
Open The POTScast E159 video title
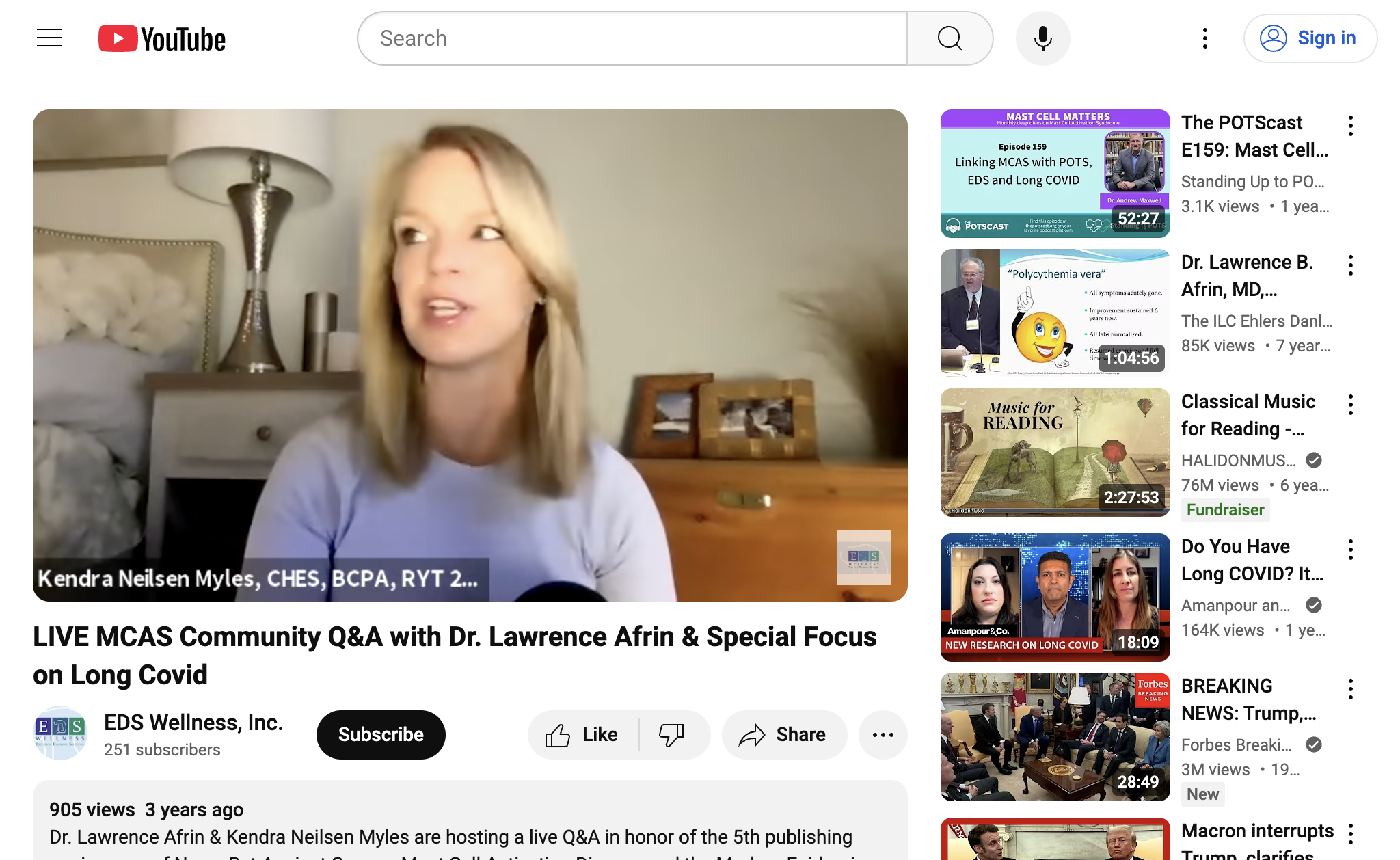(1255, 136)
